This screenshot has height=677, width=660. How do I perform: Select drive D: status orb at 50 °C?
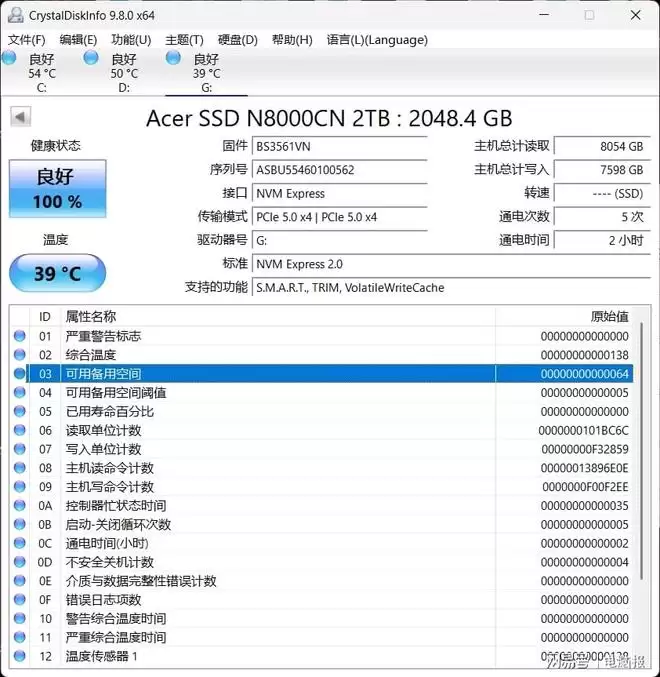(x=91, y=59)
